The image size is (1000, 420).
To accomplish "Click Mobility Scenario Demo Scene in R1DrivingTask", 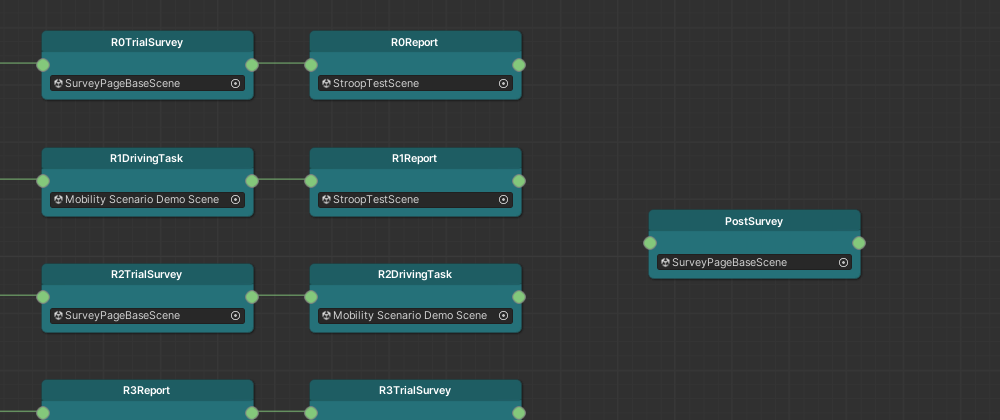I will coord(147,199).
